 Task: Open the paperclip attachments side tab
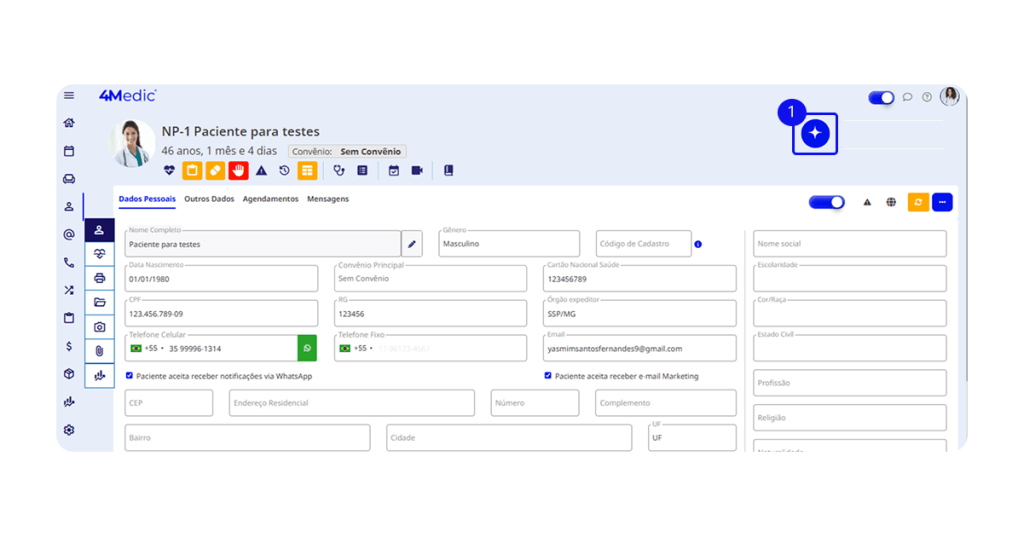pos(99,351)
